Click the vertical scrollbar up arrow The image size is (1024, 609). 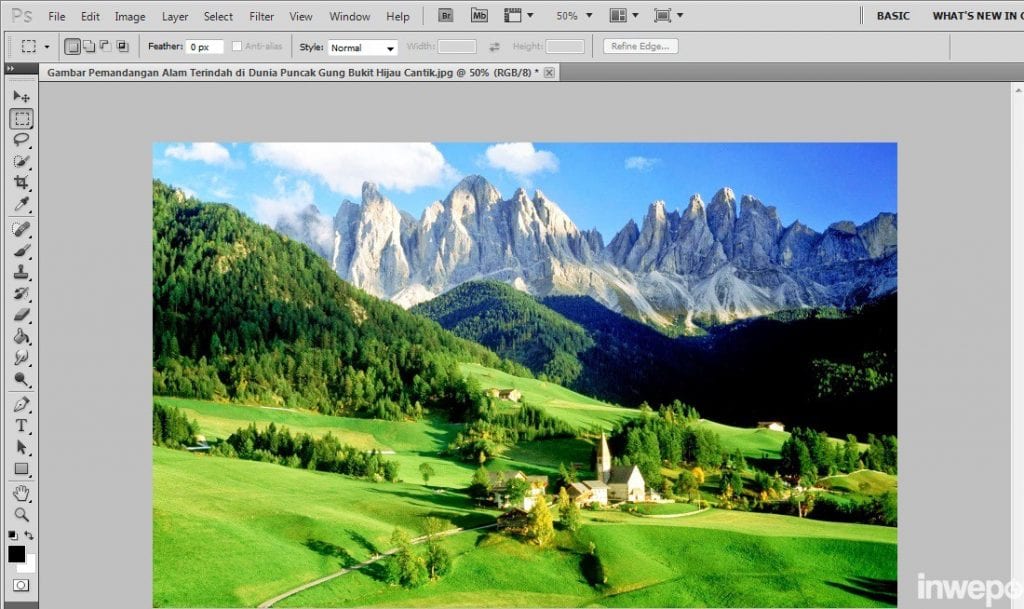1018,91
